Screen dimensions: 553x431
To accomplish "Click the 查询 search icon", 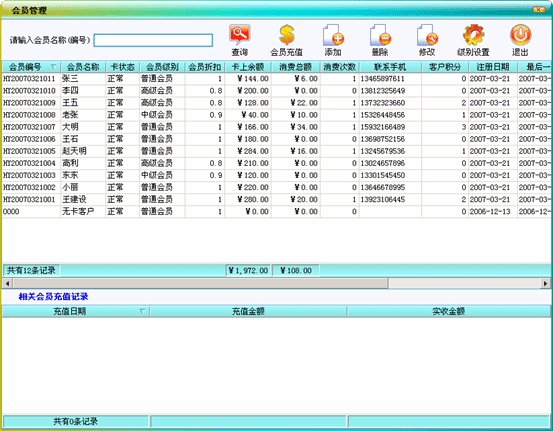I will click(x=240, y=34).
